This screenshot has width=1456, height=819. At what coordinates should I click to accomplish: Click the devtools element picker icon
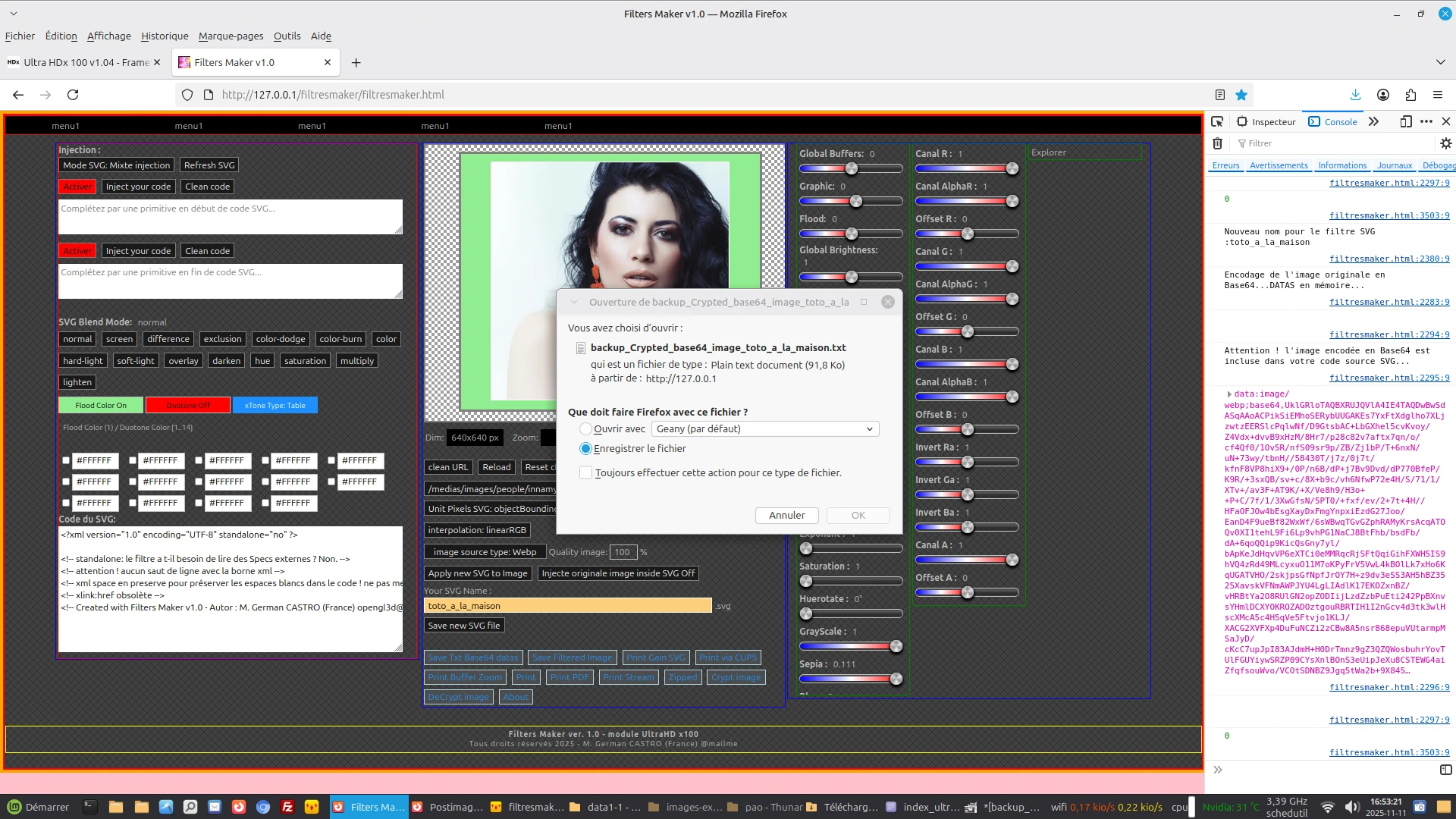click(1217, 121)
